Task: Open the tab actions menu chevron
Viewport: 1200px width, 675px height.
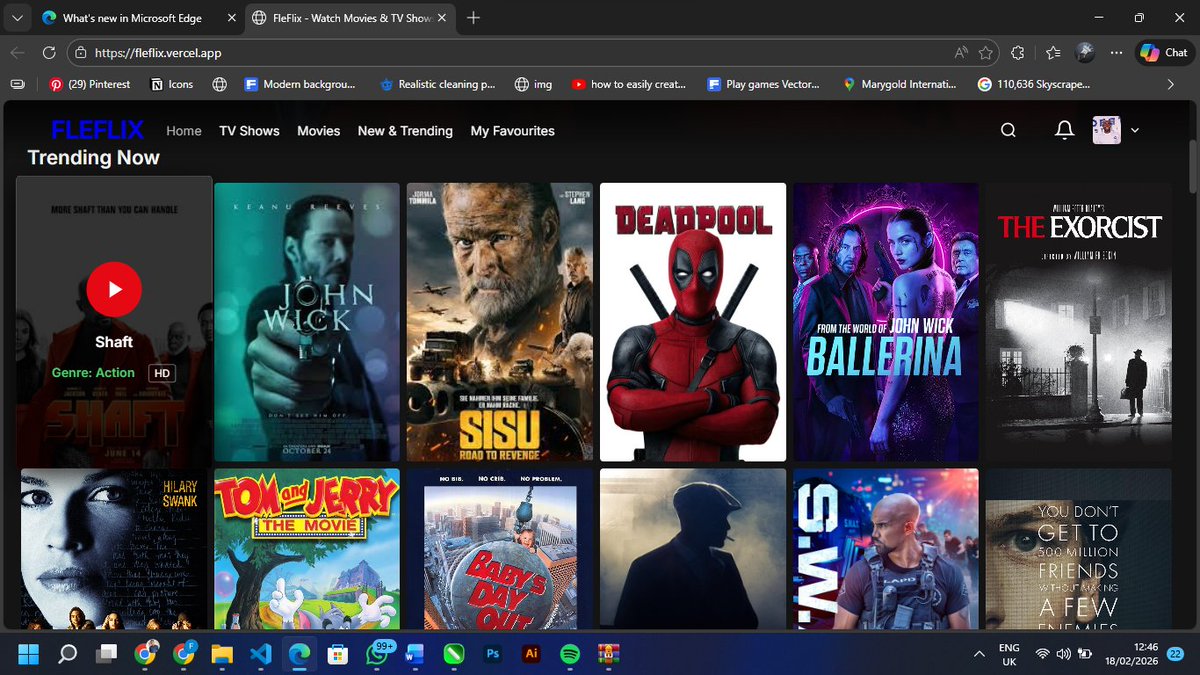Action: [17, 18]
